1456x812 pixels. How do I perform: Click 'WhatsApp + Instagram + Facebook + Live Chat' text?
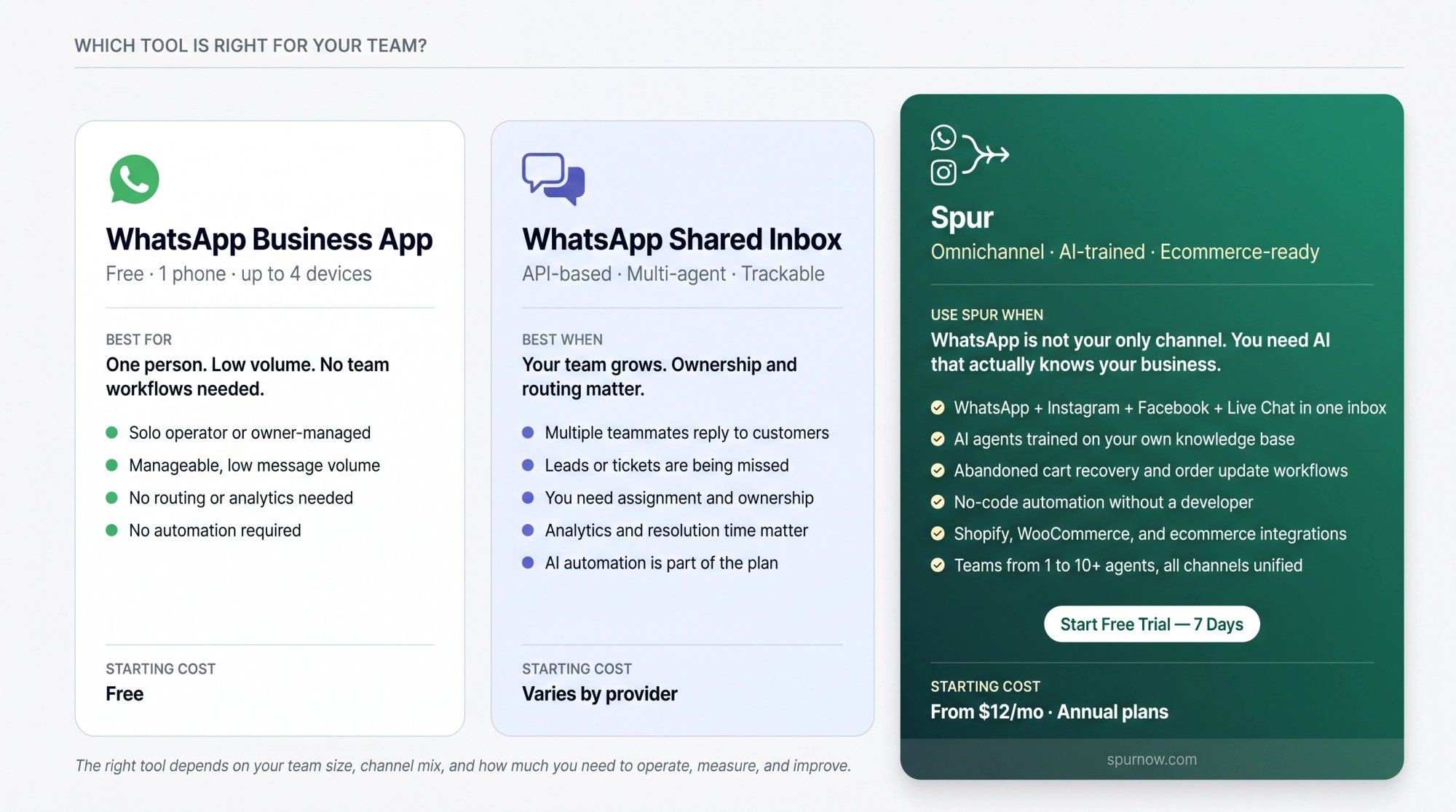1170,407
